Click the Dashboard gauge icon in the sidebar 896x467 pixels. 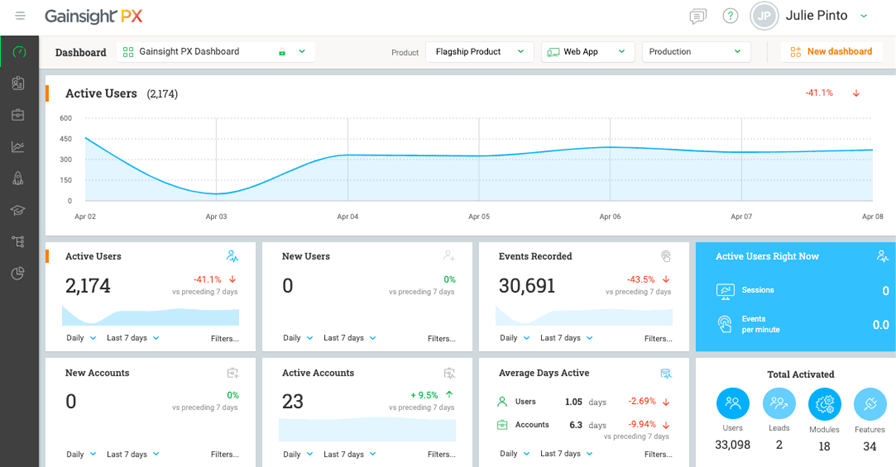(x=19, y=52)
